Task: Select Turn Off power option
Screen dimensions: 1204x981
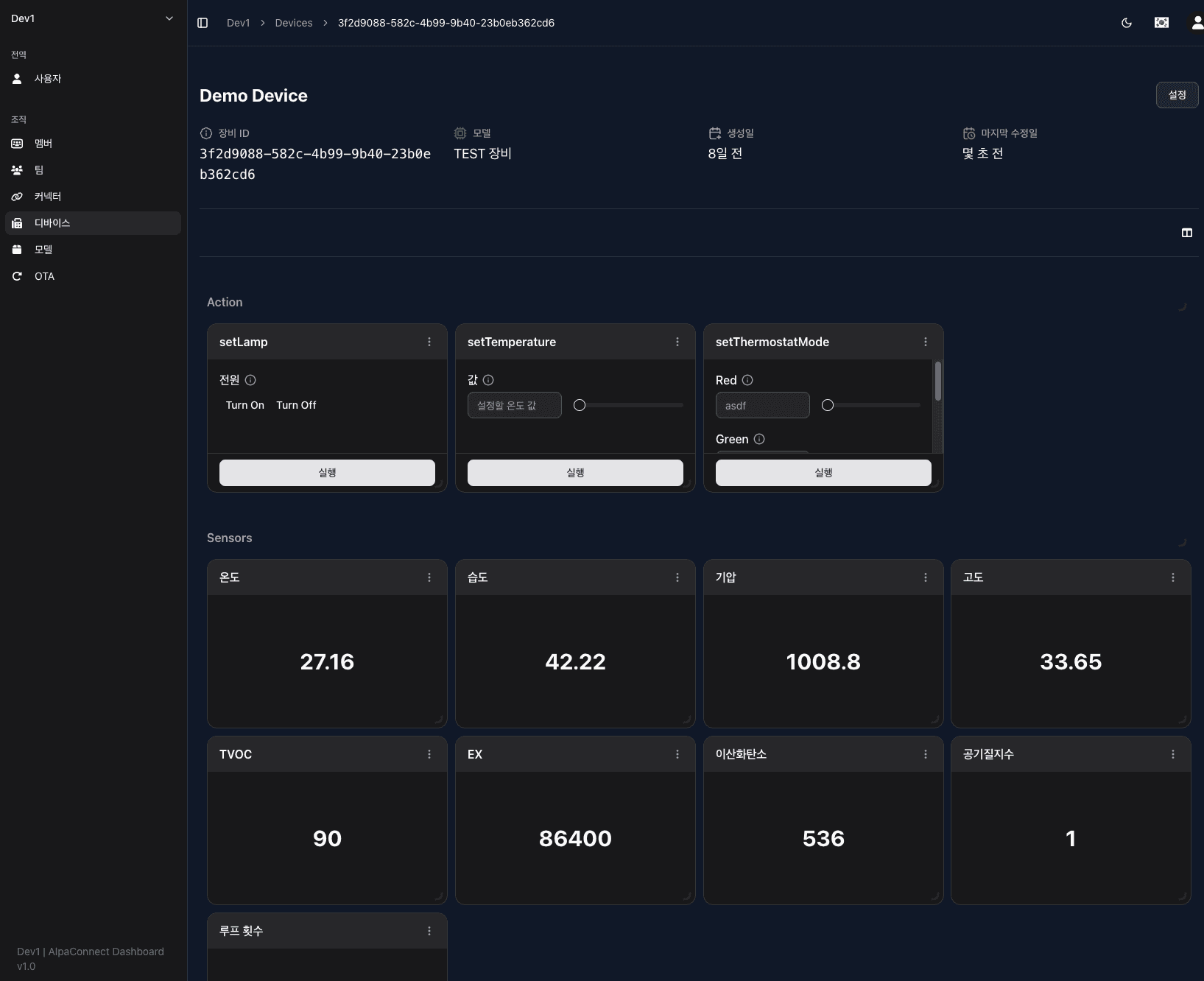Action: click(x=296, y=405)
